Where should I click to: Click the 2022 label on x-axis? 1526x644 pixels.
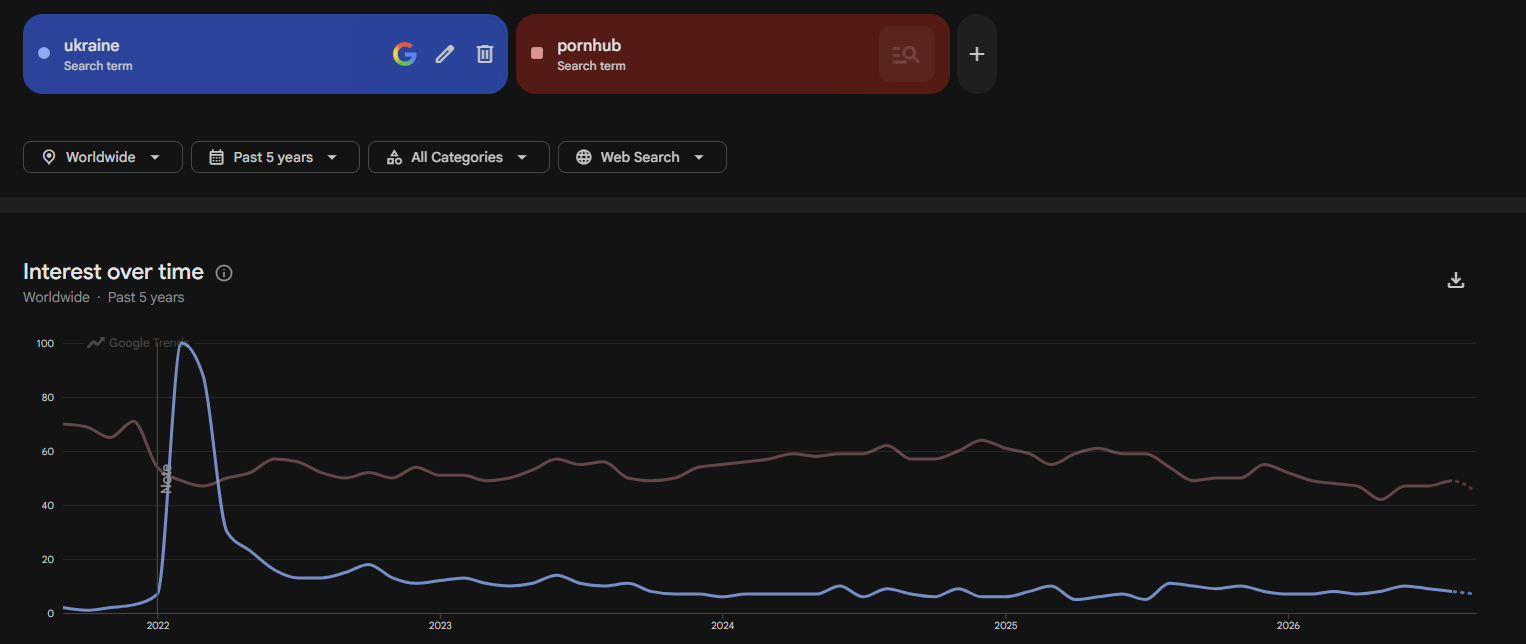pyautogui.click(x=158, y=626)
